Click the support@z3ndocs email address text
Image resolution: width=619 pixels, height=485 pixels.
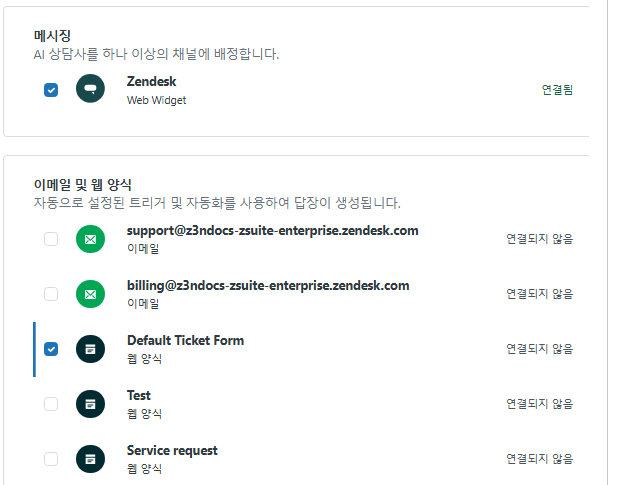(272, 230)
